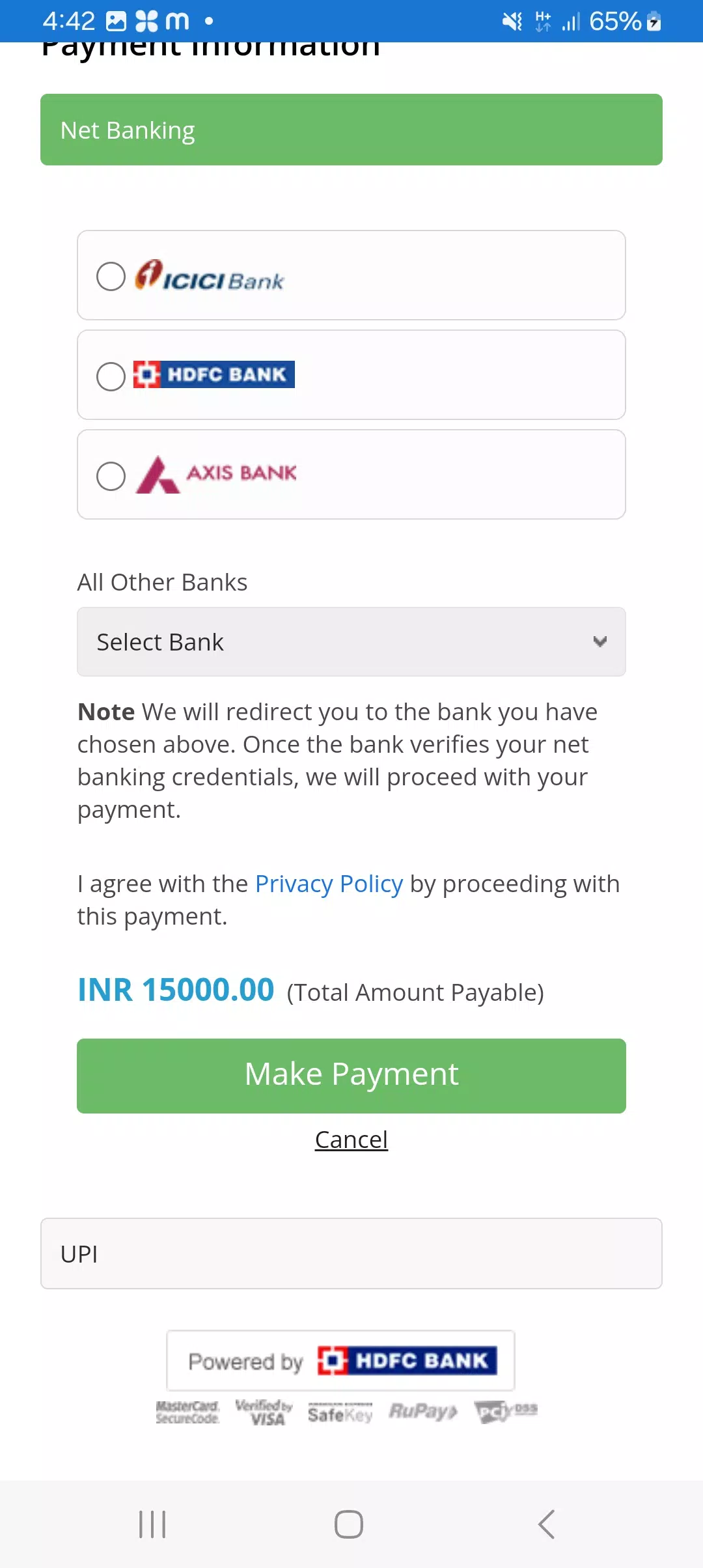Image resolution: width=703 pixels, height=1568 pixels.
Task: Tap the ICICI Bank logo
Action: 210,276
